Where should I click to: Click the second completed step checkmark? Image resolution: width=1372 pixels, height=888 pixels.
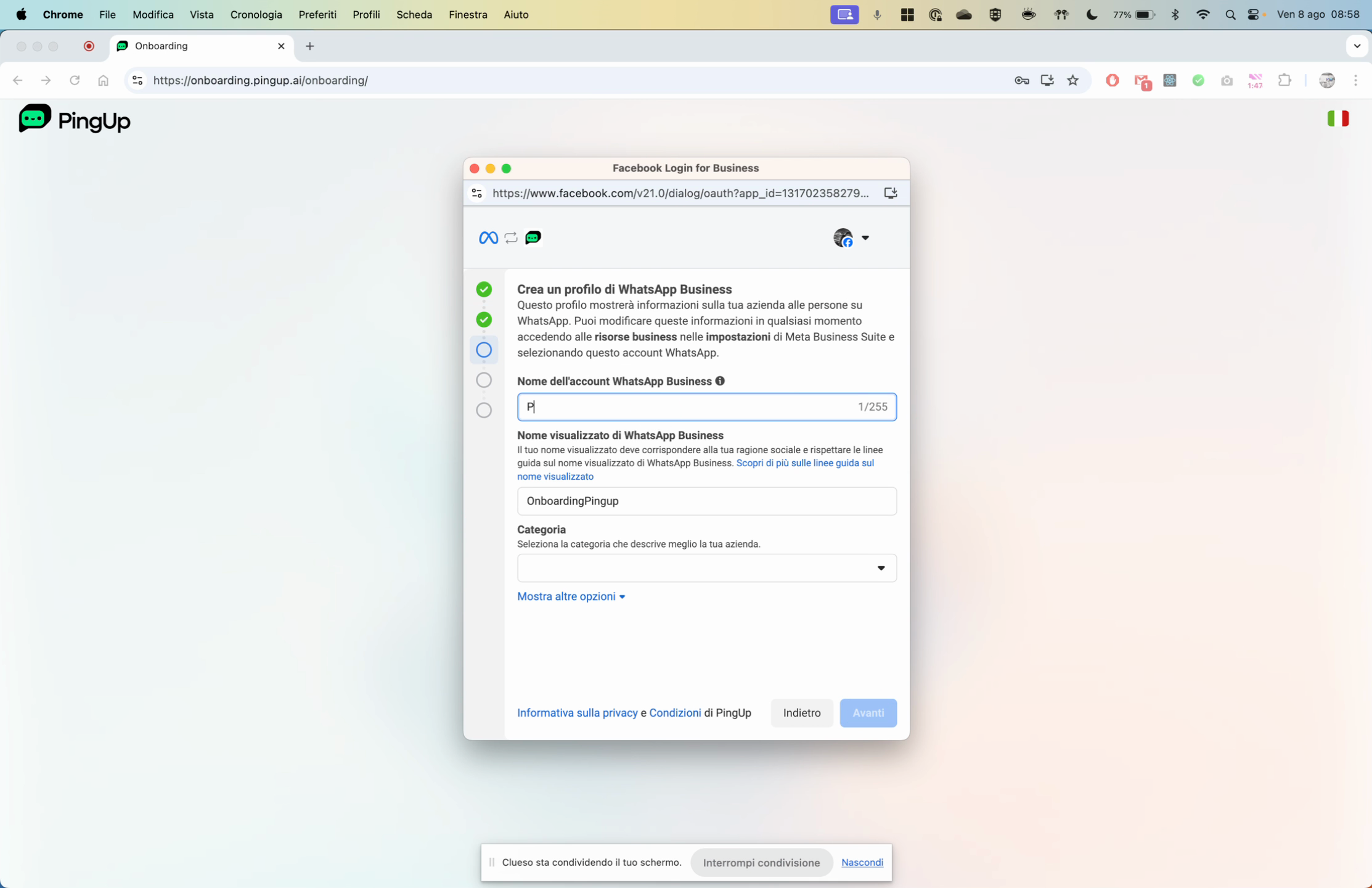(x=484, y=319)
